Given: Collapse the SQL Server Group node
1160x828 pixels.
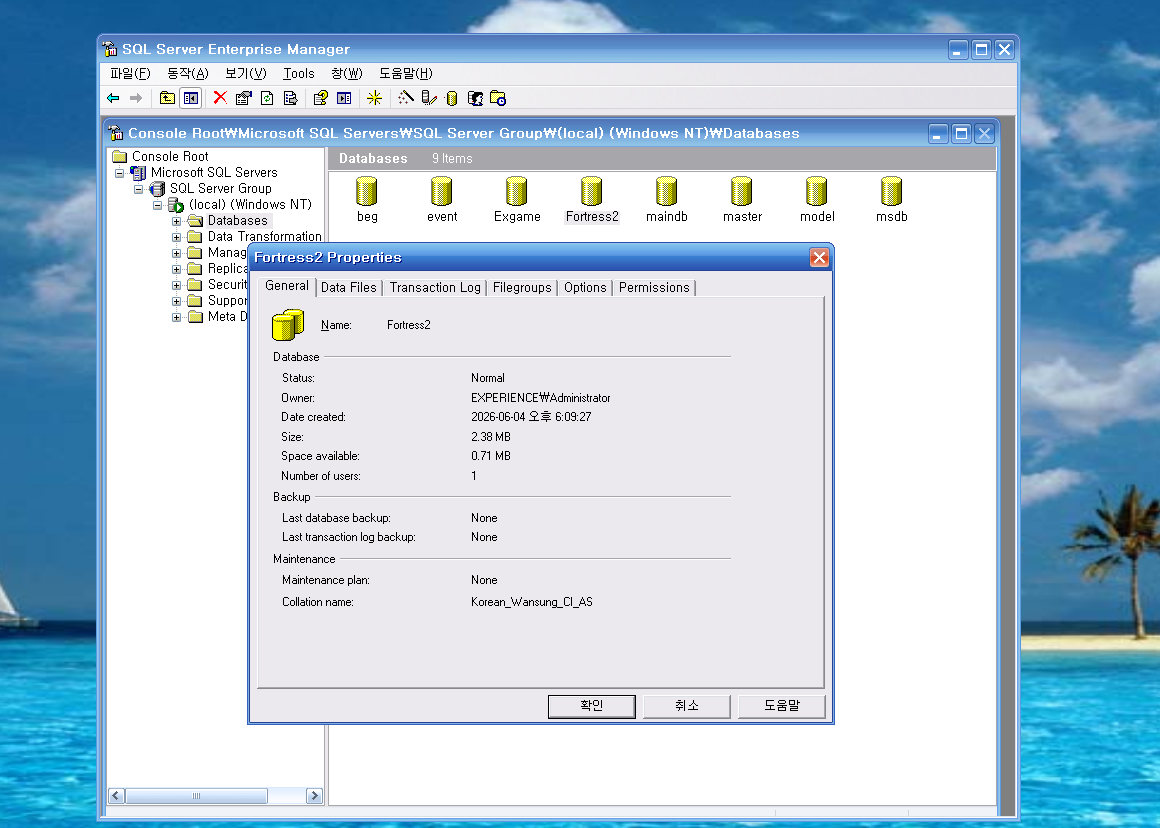Looking at the screenshot, I should [138, 189].
